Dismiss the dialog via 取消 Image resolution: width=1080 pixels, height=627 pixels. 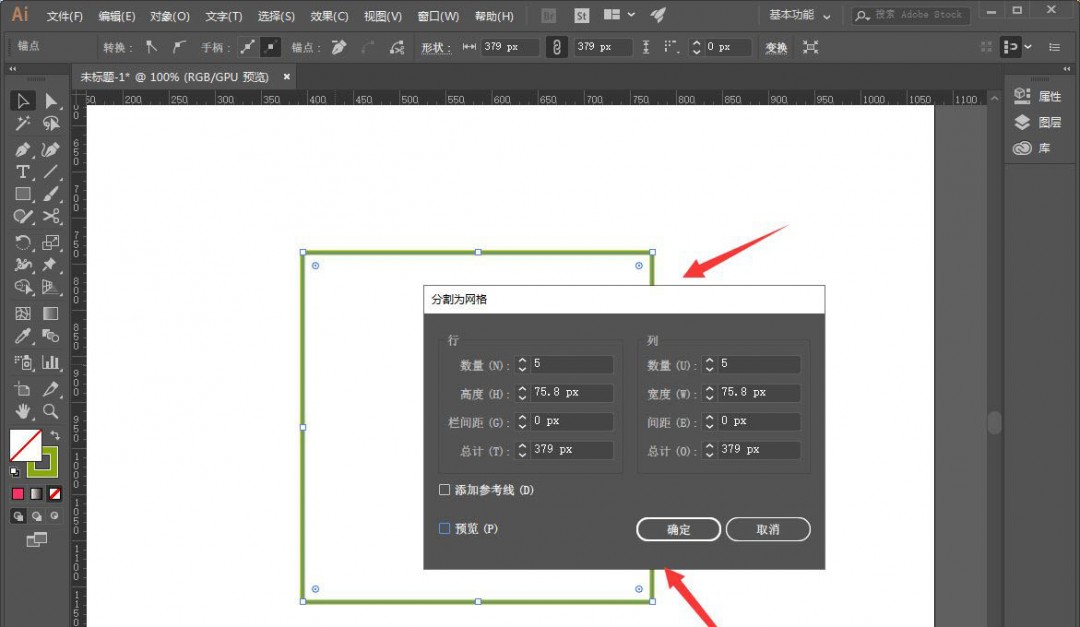pos(767,529)
